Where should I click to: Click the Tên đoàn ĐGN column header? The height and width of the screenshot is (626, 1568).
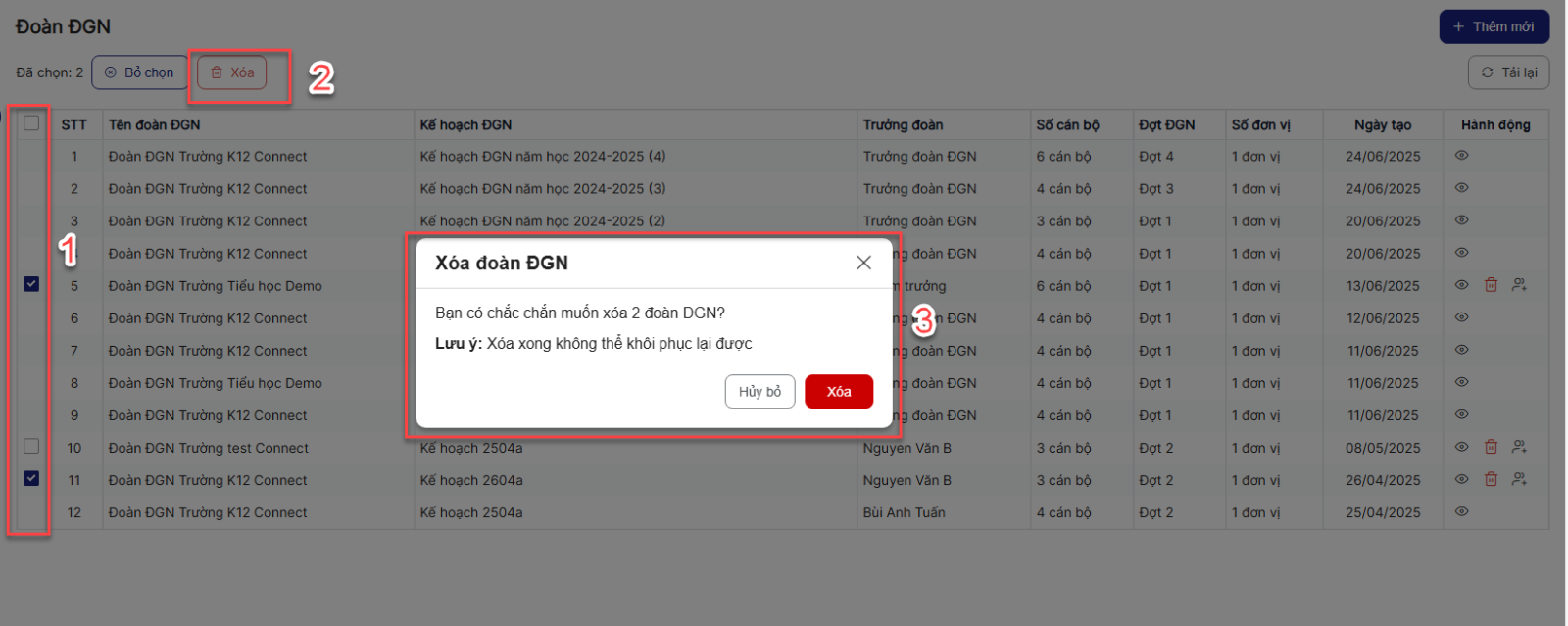coord(155,124)
